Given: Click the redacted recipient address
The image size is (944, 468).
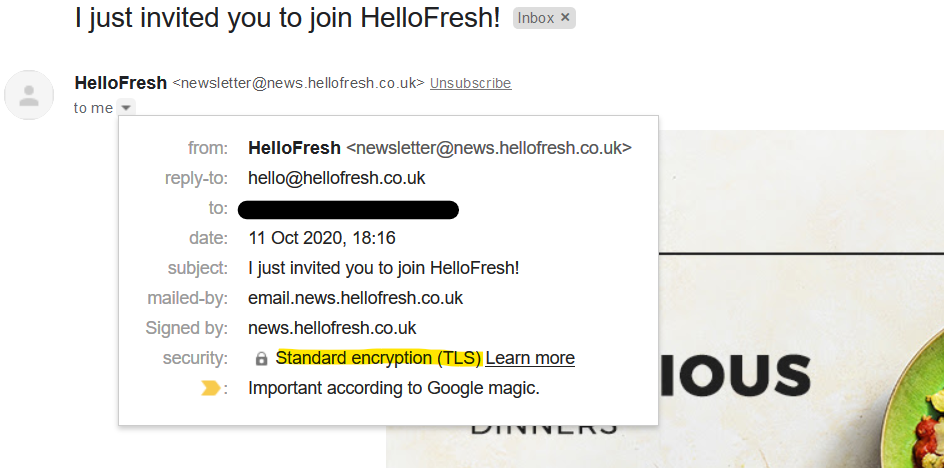Looking at the screenshot, I should pyautogui.click(x=348, y=209).
